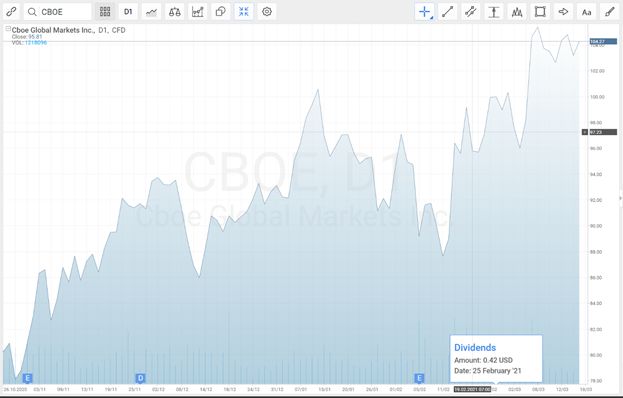Pick the arrow annotation tool
Image resolution: width=623 pixels, height=398 pixels.
coord(563,12)
